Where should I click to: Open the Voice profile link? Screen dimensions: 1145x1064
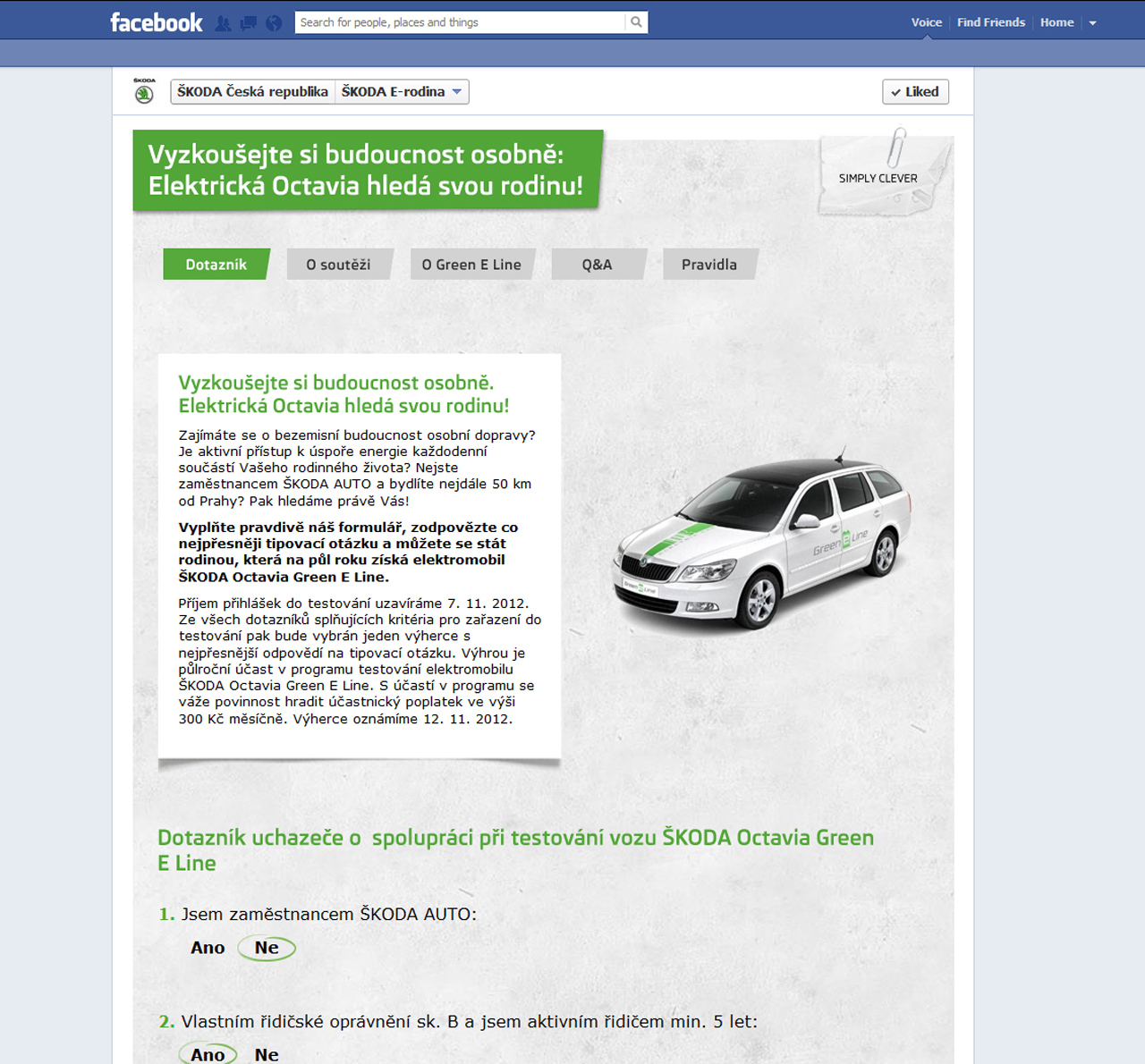coord(926,22)
